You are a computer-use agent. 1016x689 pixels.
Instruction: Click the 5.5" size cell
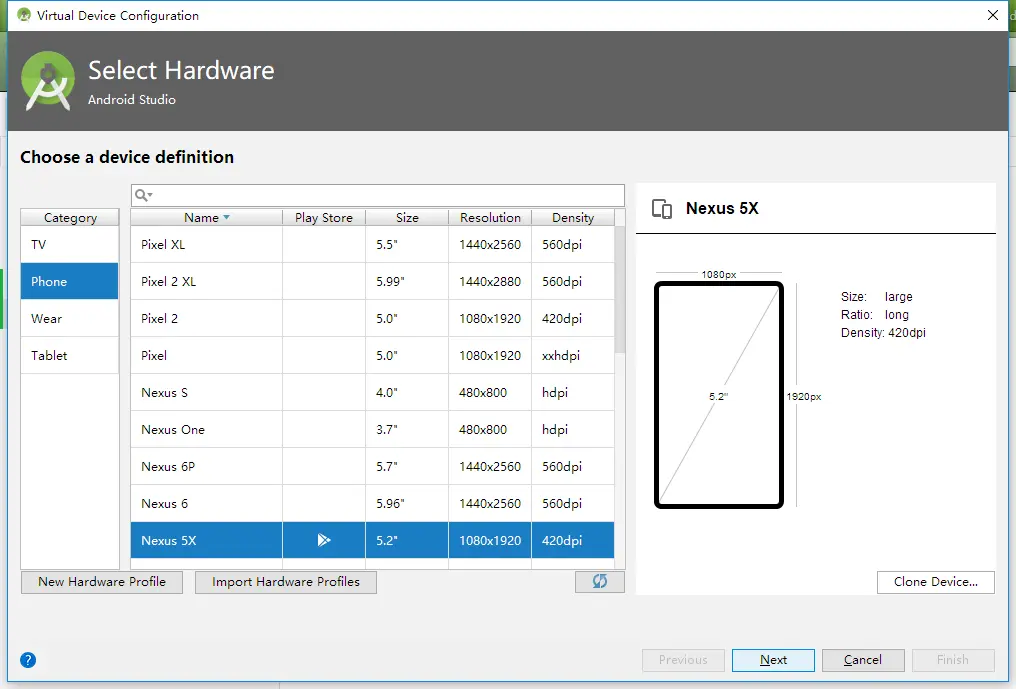pyautogui.click(x=407, y=244)
